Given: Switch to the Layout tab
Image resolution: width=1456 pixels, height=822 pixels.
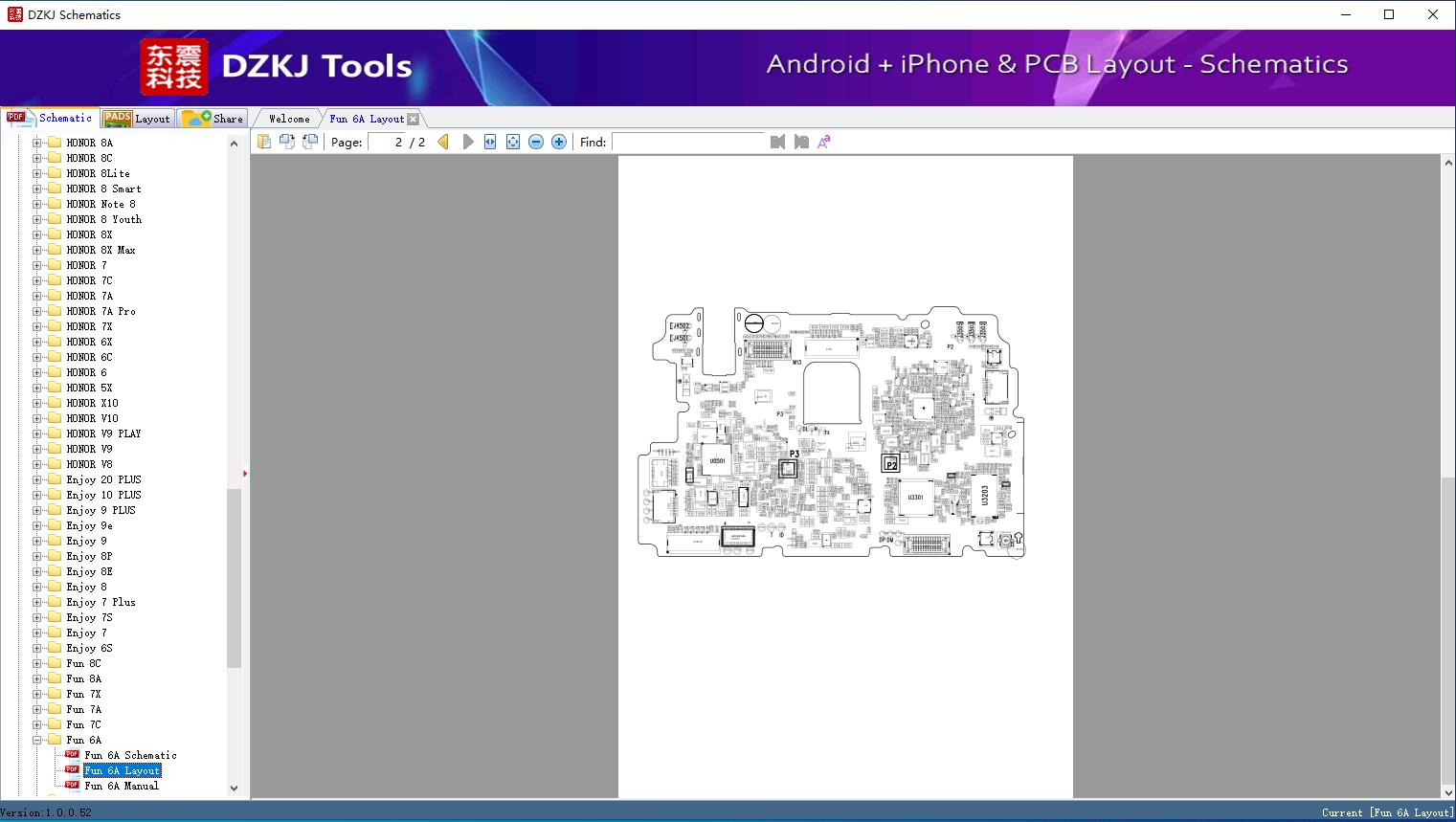Looking at the screenshot, I should click(137, 119).
